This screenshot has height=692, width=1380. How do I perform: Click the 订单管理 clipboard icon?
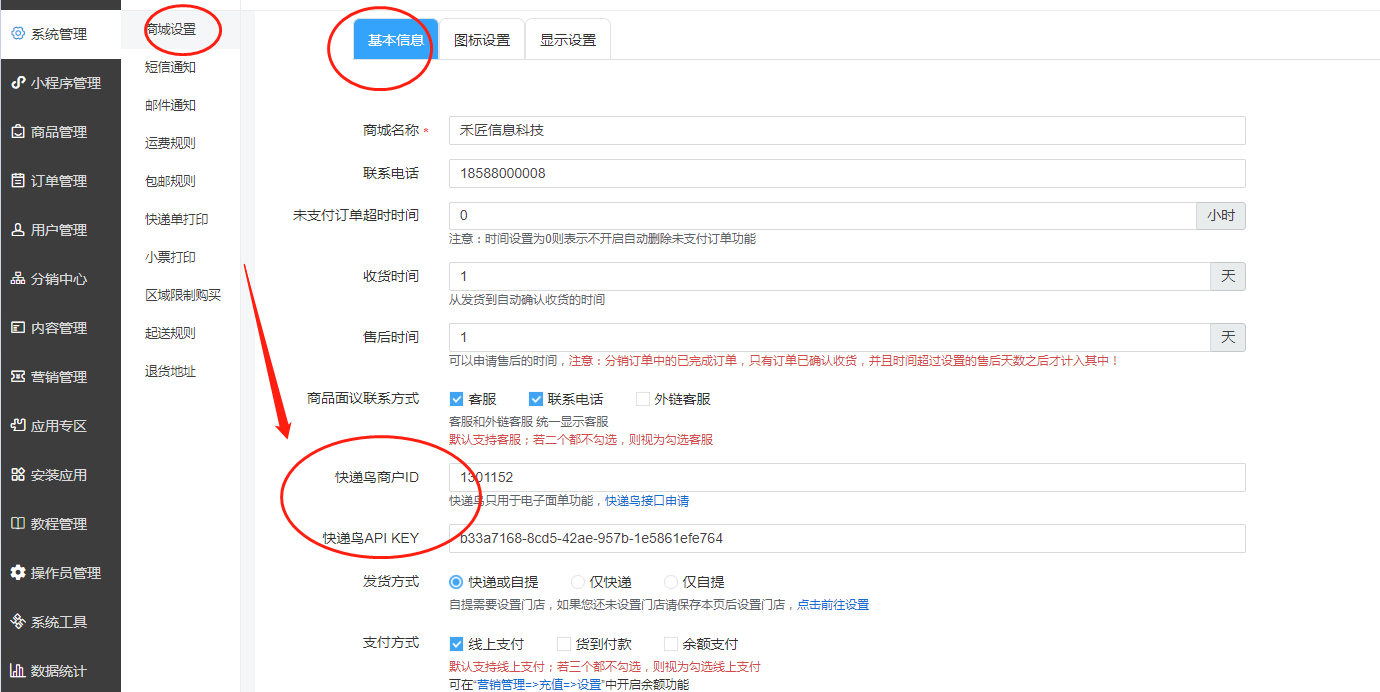(18, 181)
